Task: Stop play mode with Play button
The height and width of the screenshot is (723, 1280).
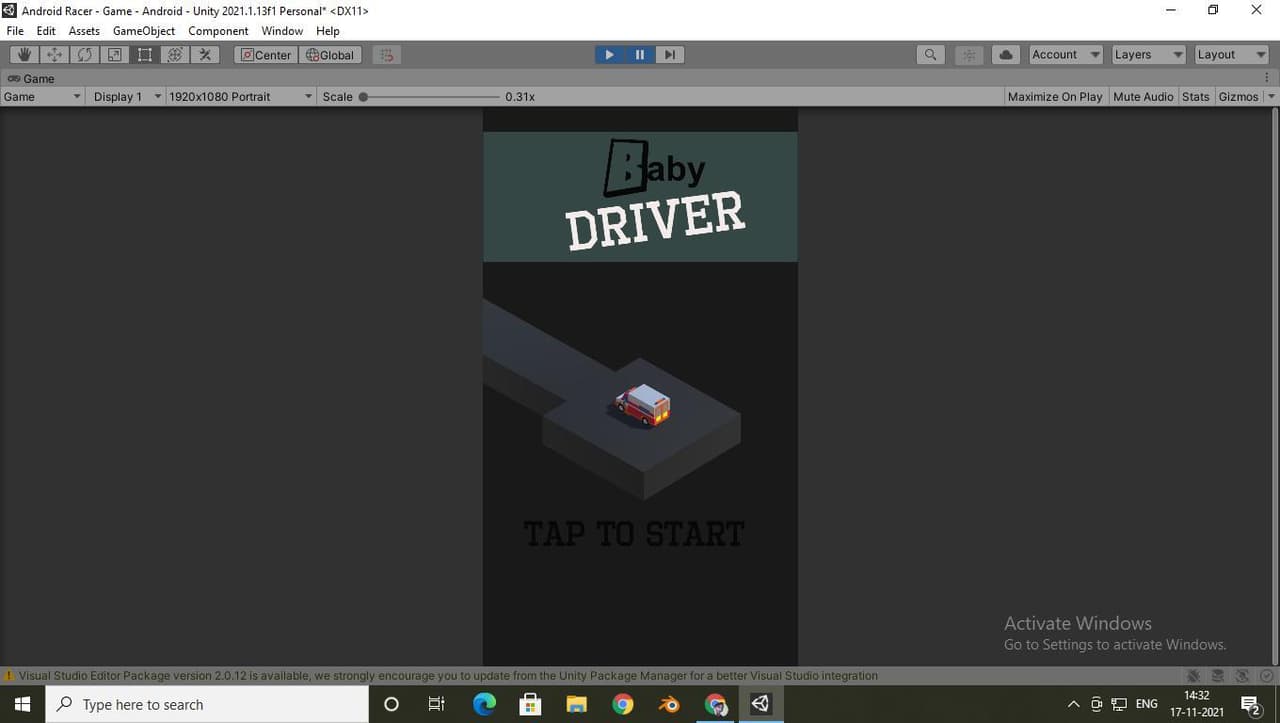Action: point(609,55)
